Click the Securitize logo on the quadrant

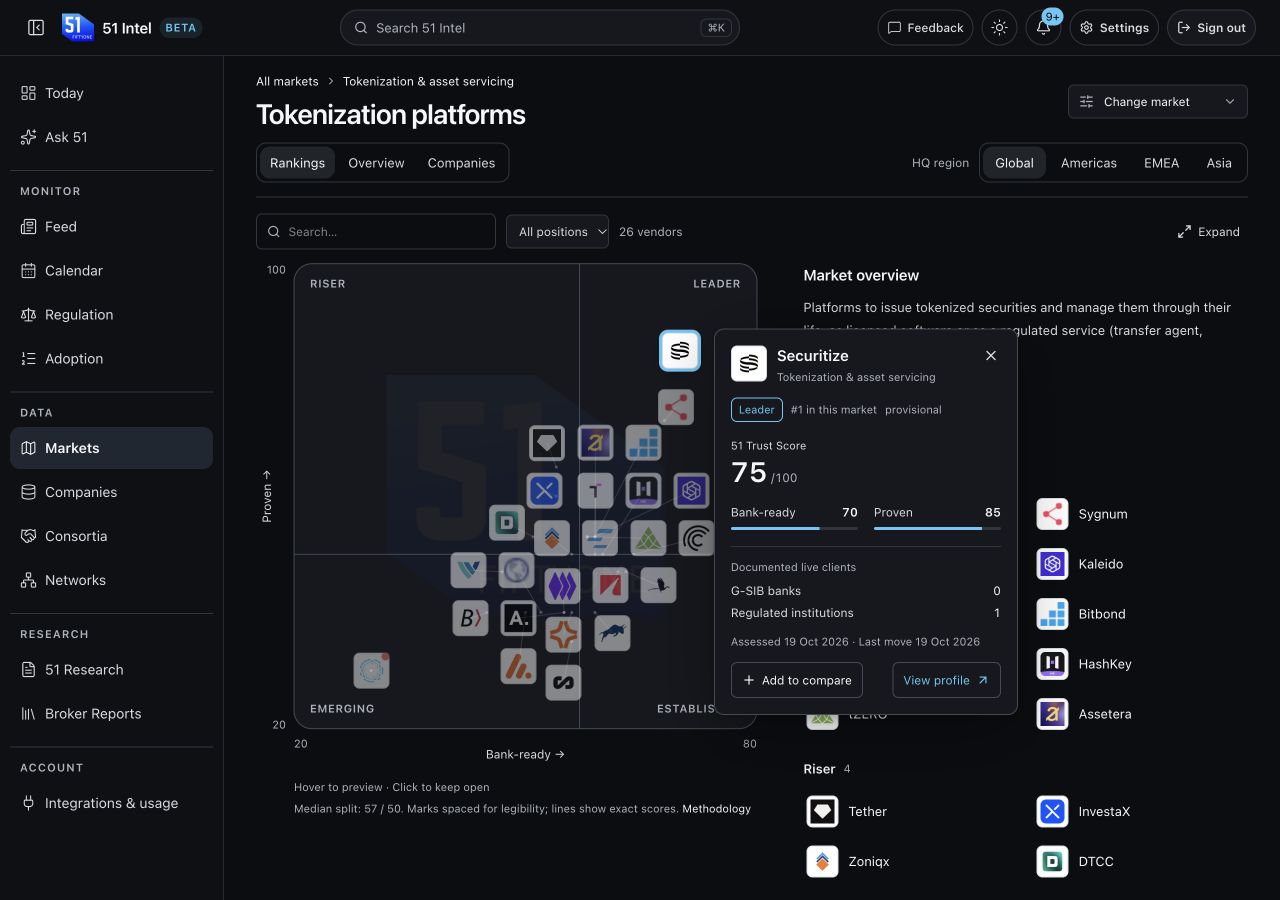pyautogui.click(x=680, y=351)
